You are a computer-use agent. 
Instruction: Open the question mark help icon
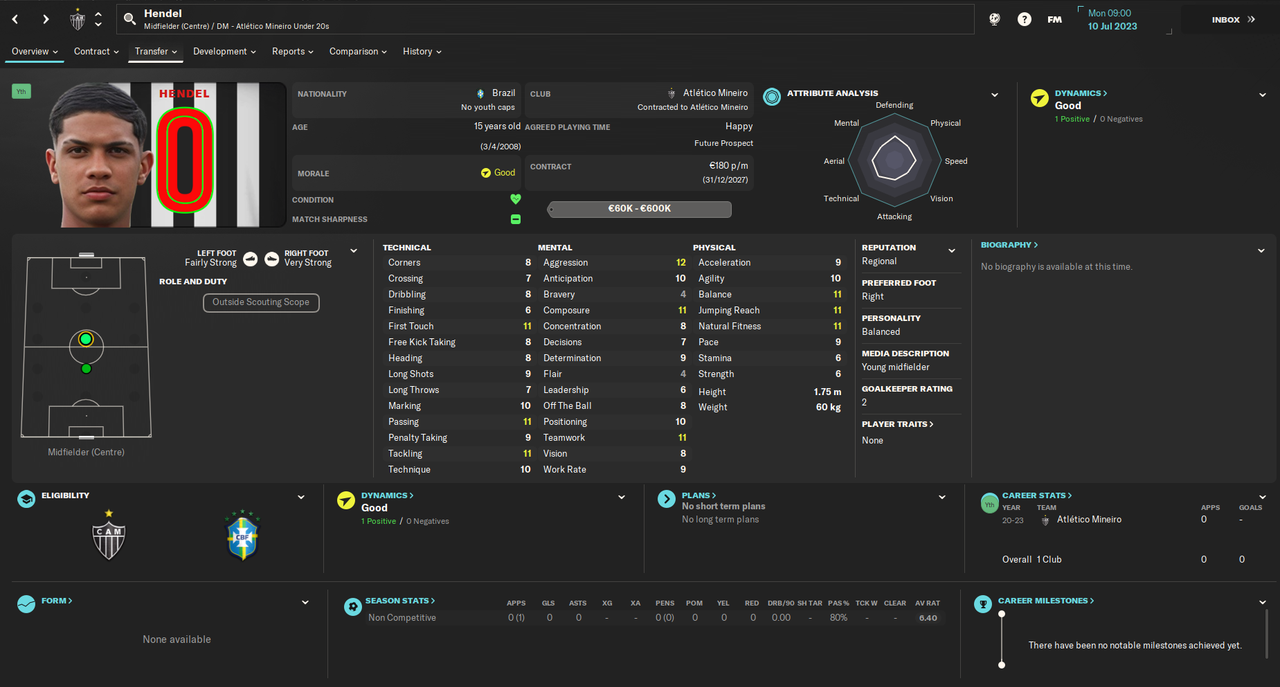click(x=1024, y=19)
